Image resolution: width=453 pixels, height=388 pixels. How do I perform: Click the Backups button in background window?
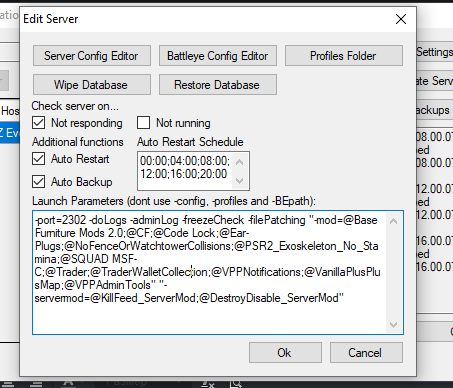[434, 110]
